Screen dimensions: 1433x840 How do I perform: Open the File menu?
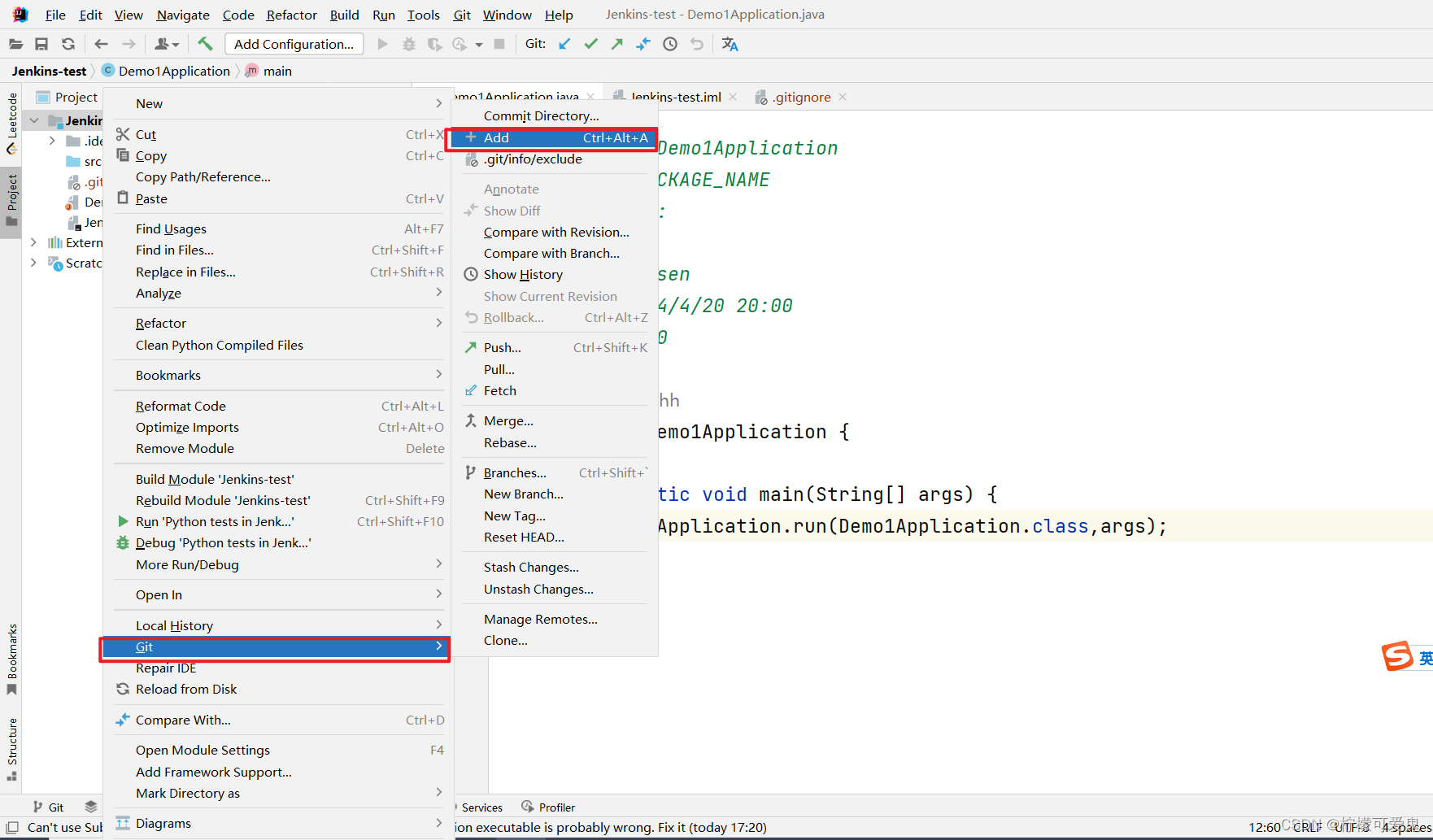point(55,15)
